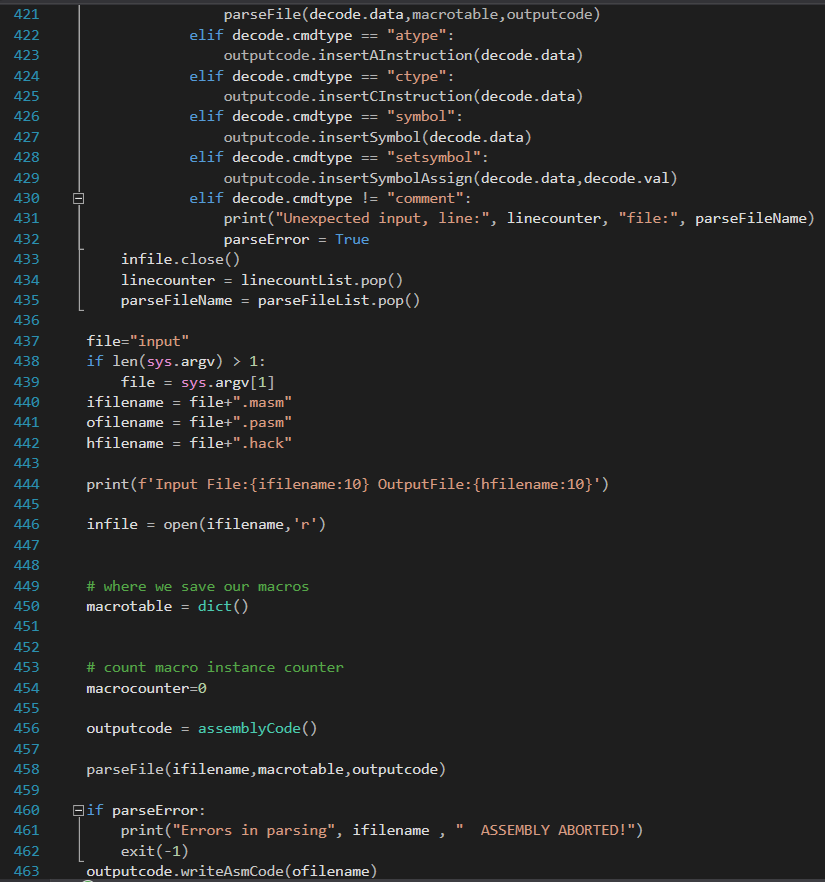Click 'insertSymbol(decode.data)' call on line 427
The width and height of the screenshot is (825, 882).
click(425, 137)
